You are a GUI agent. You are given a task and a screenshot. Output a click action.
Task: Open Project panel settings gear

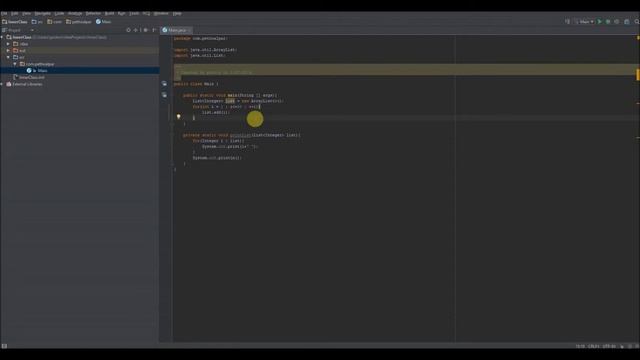coord(146,30)
